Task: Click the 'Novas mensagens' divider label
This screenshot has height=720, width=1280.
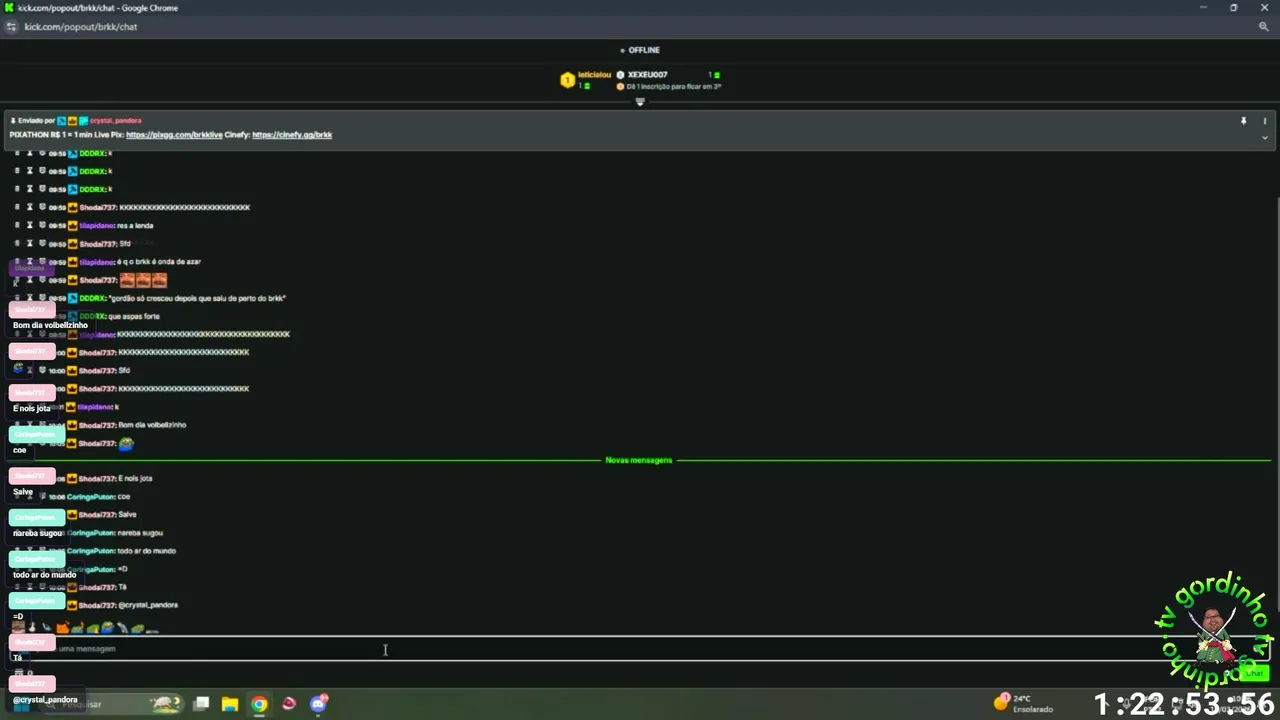Action: [x=639, y=460]
